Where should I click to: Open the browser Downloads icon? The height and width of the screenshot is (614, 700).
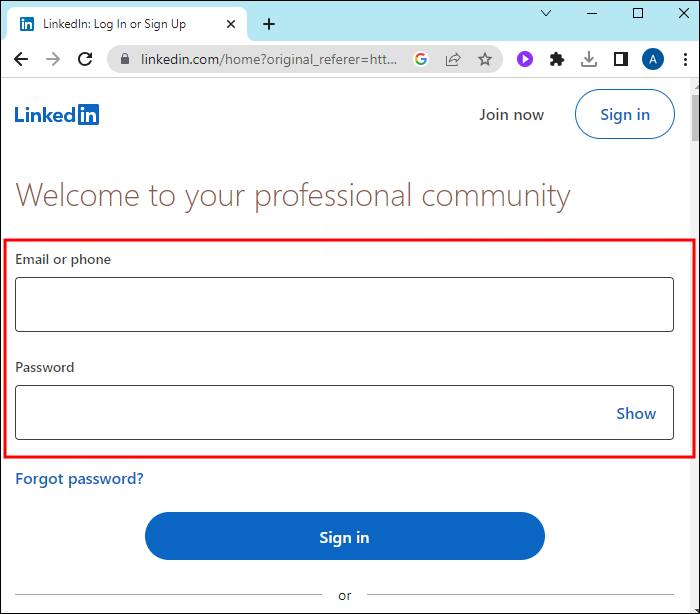tap(589, 59)
